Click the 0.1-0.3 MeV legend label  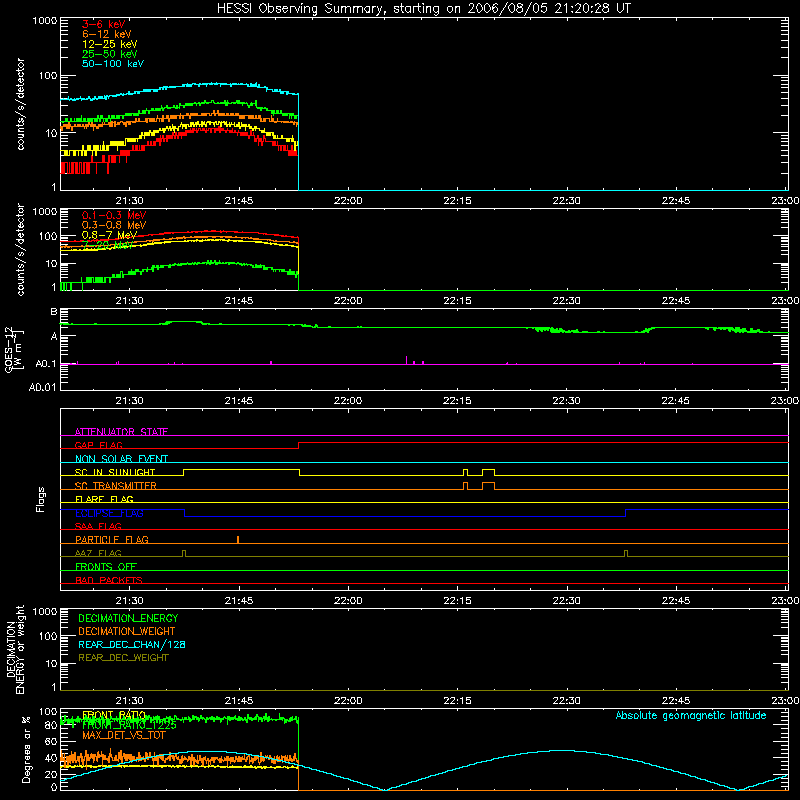[114, 215]
